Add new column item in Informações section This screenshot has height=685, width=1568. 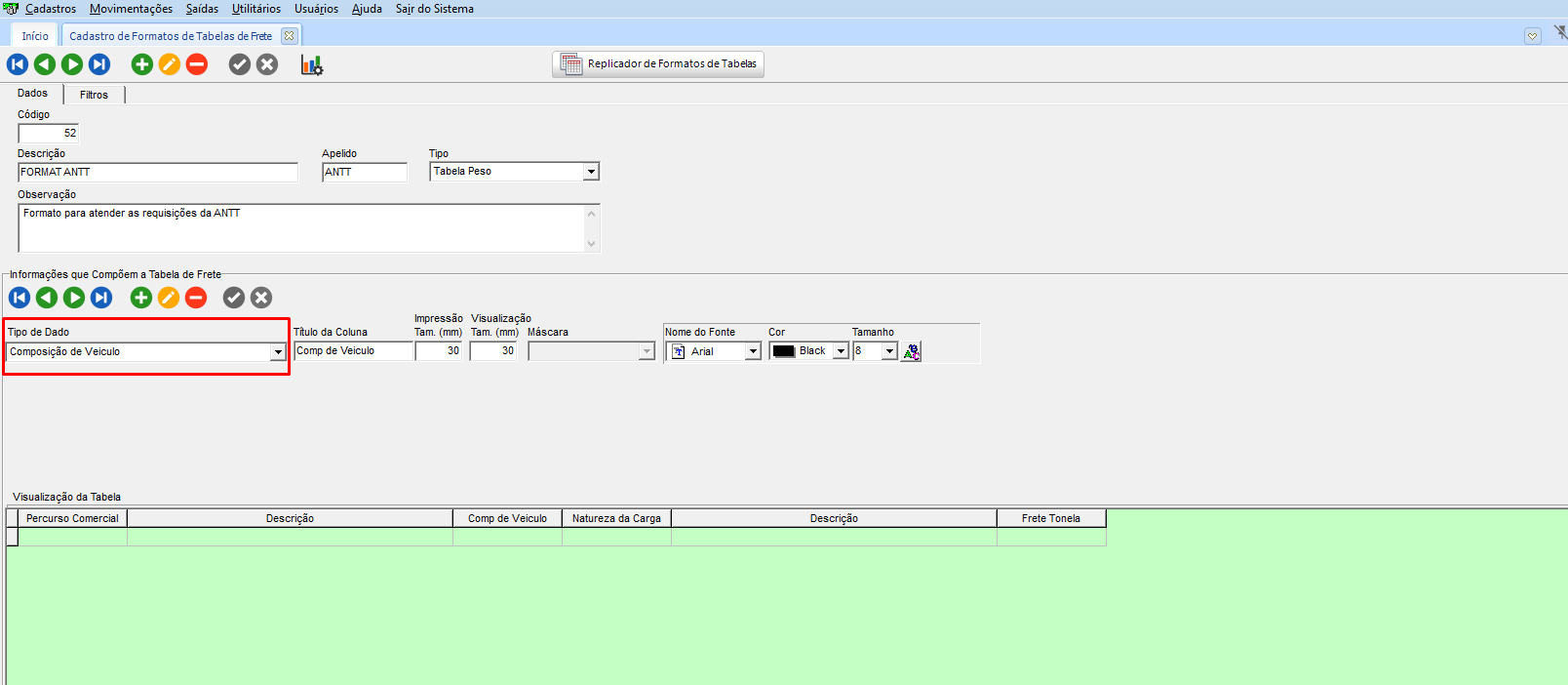tap(141, 298)
